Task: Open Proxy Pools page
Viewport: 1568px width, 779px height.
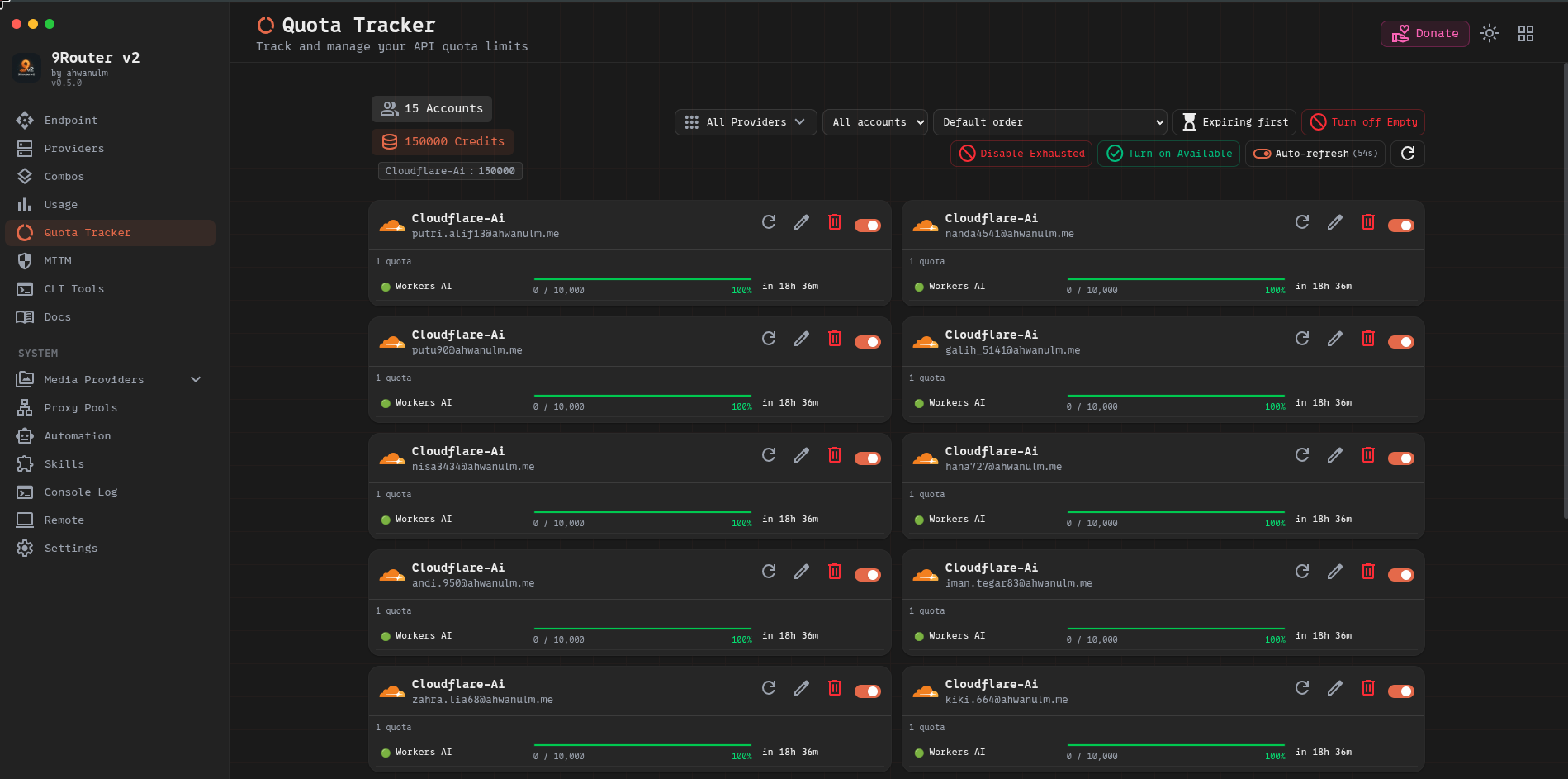Action: (110, 408)
